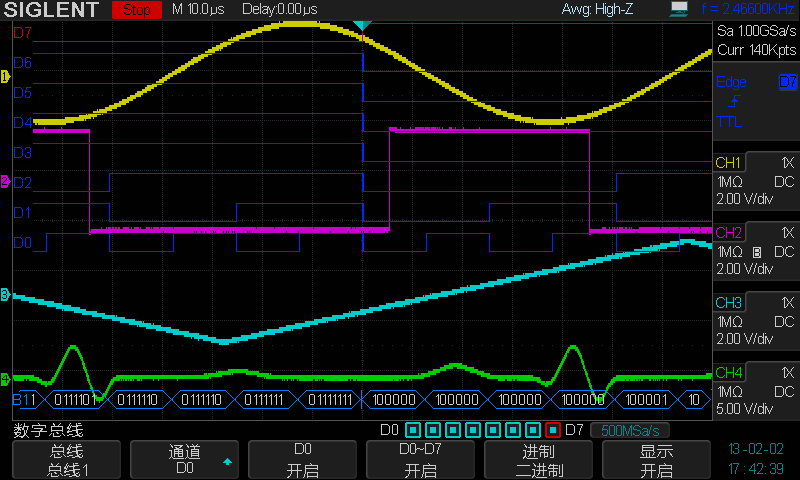Open the 进制 二进制 format selector
The height and width of the screenshot is (480, 800).
[539, 460]
